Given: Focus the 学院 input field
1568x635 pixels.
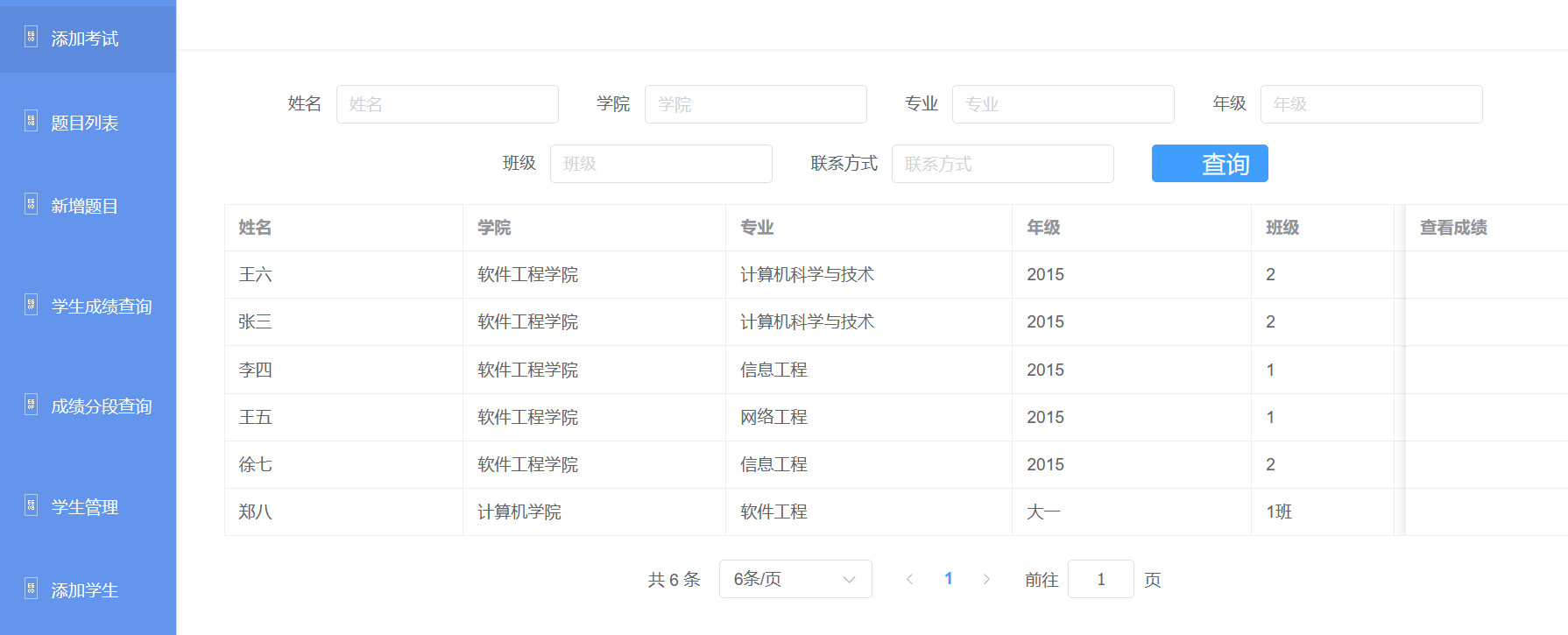Looking at the screenshot, I should pos(756,104).
